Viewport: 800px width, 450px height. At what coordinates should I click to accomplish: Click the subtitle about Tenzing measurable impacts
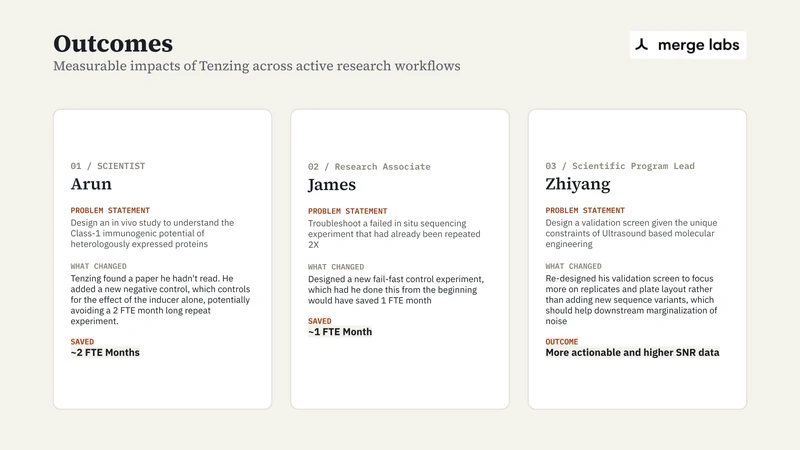tap(257, 66)
